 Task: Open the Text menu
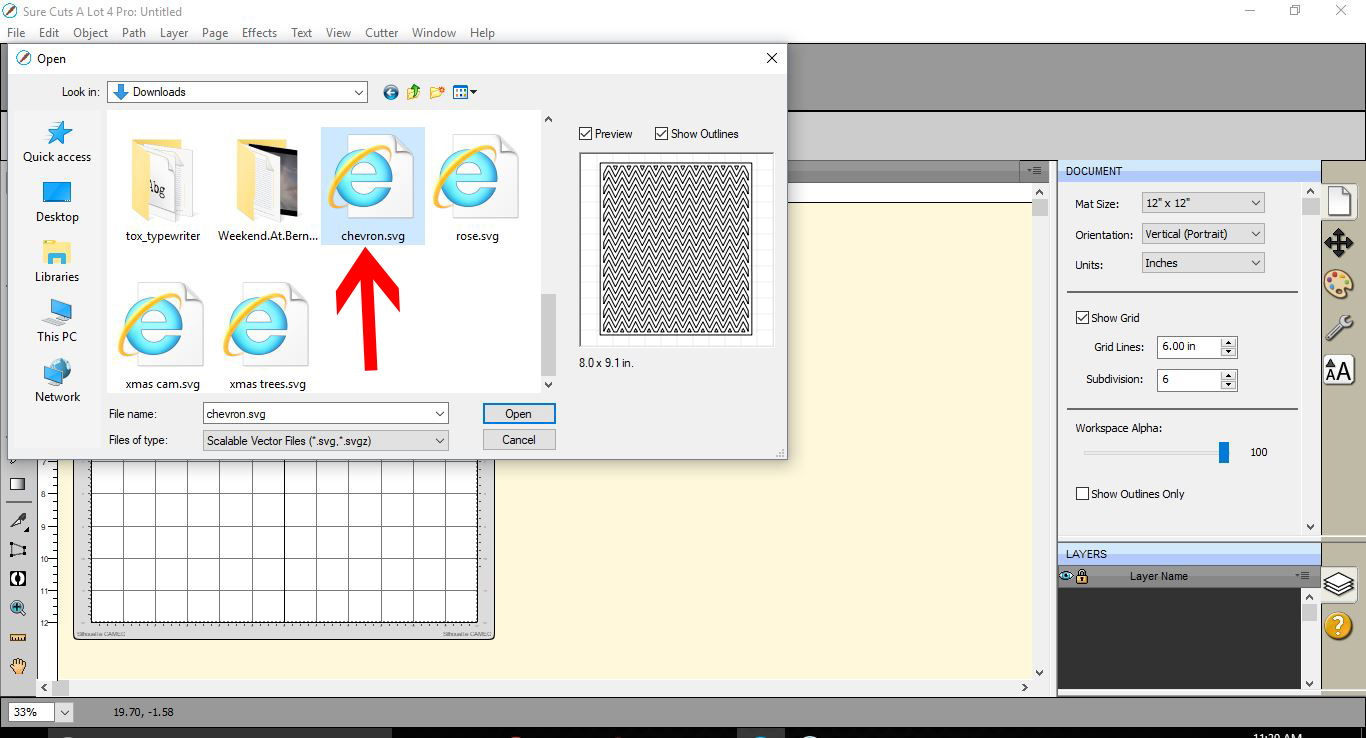coord(301,33)
